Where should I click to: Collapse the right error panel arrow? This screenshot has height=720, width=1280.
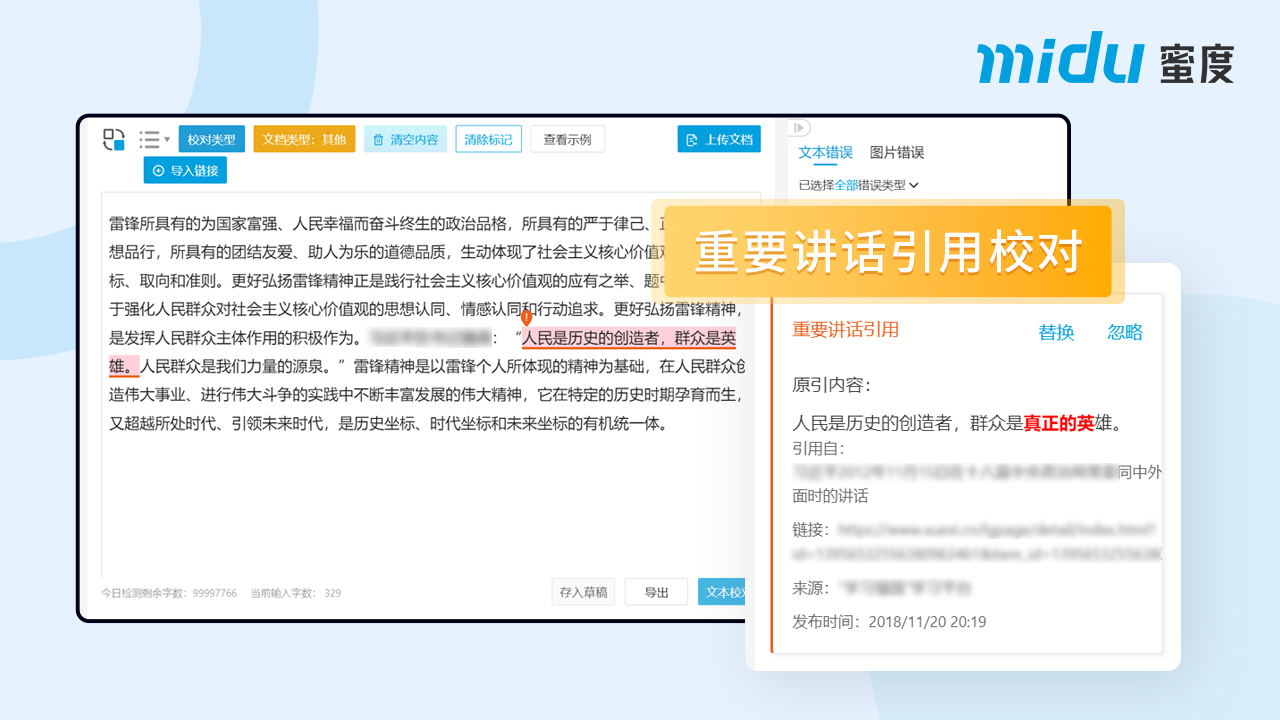tap(798, 128)
